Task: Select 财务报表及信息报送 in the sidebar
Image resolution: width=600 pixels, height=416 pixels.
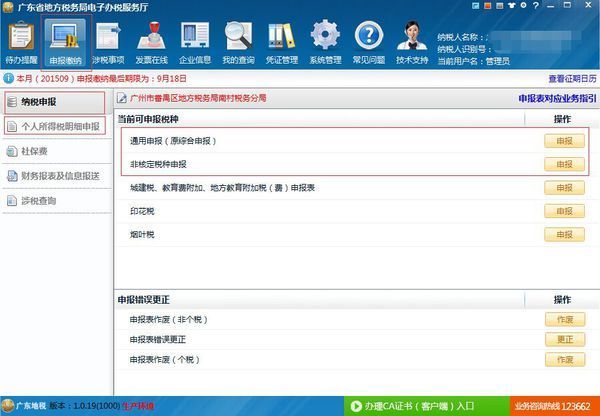Action: [x=56, y=176]
